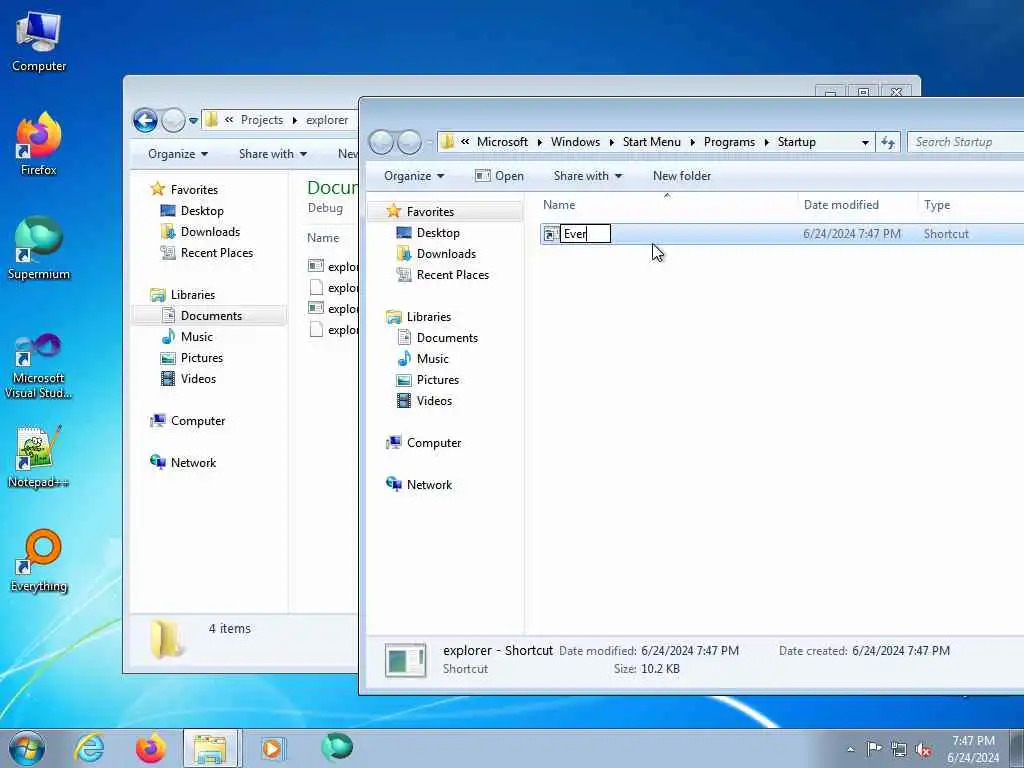Open Internet Explorer from the taskbar

pos(89,748)
